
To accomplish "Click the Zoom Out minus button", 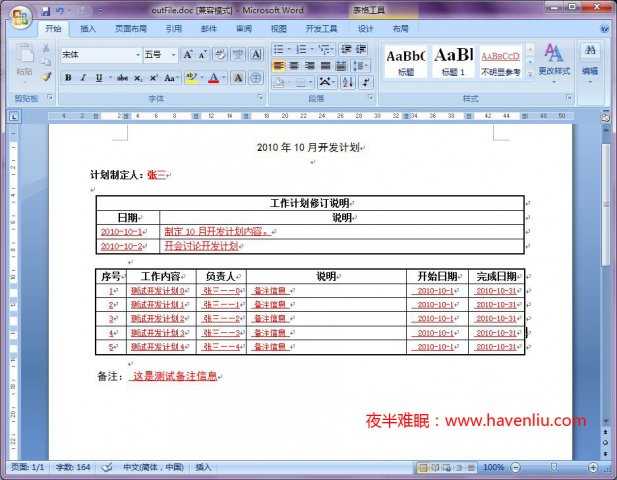I will (515, 467).
